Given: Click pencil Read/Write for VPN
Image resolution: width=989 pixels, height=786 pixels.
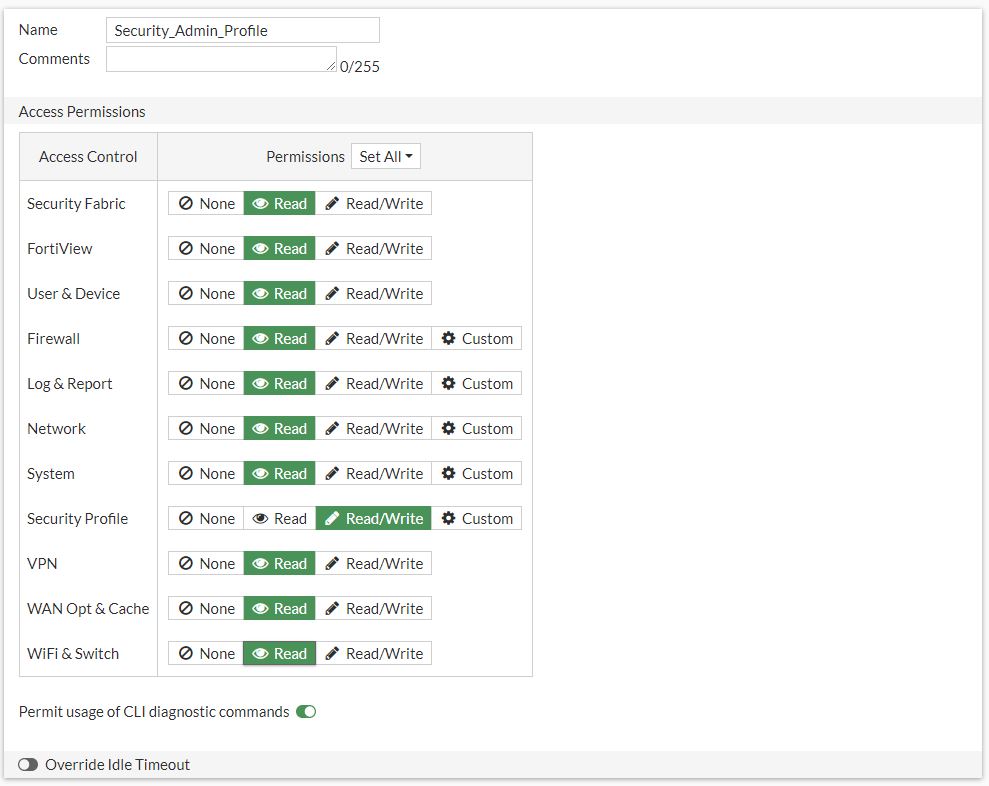Looking at the screenshot, I should pos(373,564).
